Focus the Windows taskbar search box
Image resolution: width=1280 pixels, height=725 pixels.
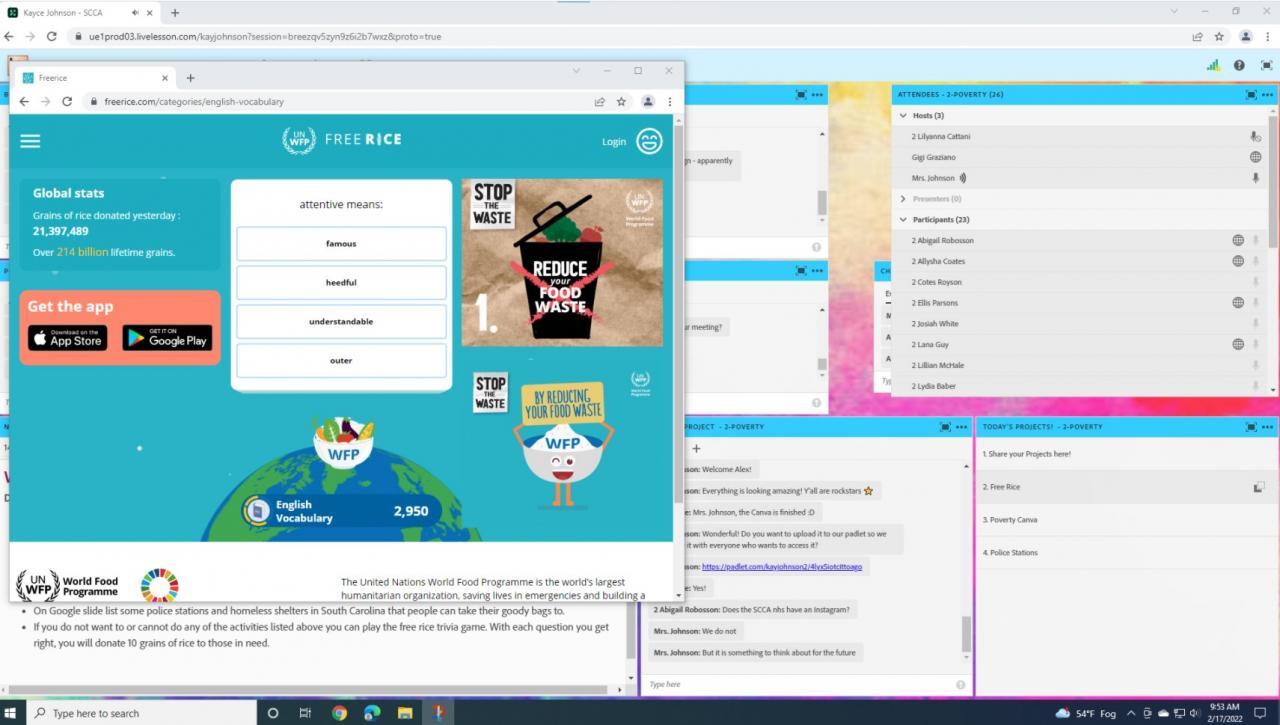[140, 713]
